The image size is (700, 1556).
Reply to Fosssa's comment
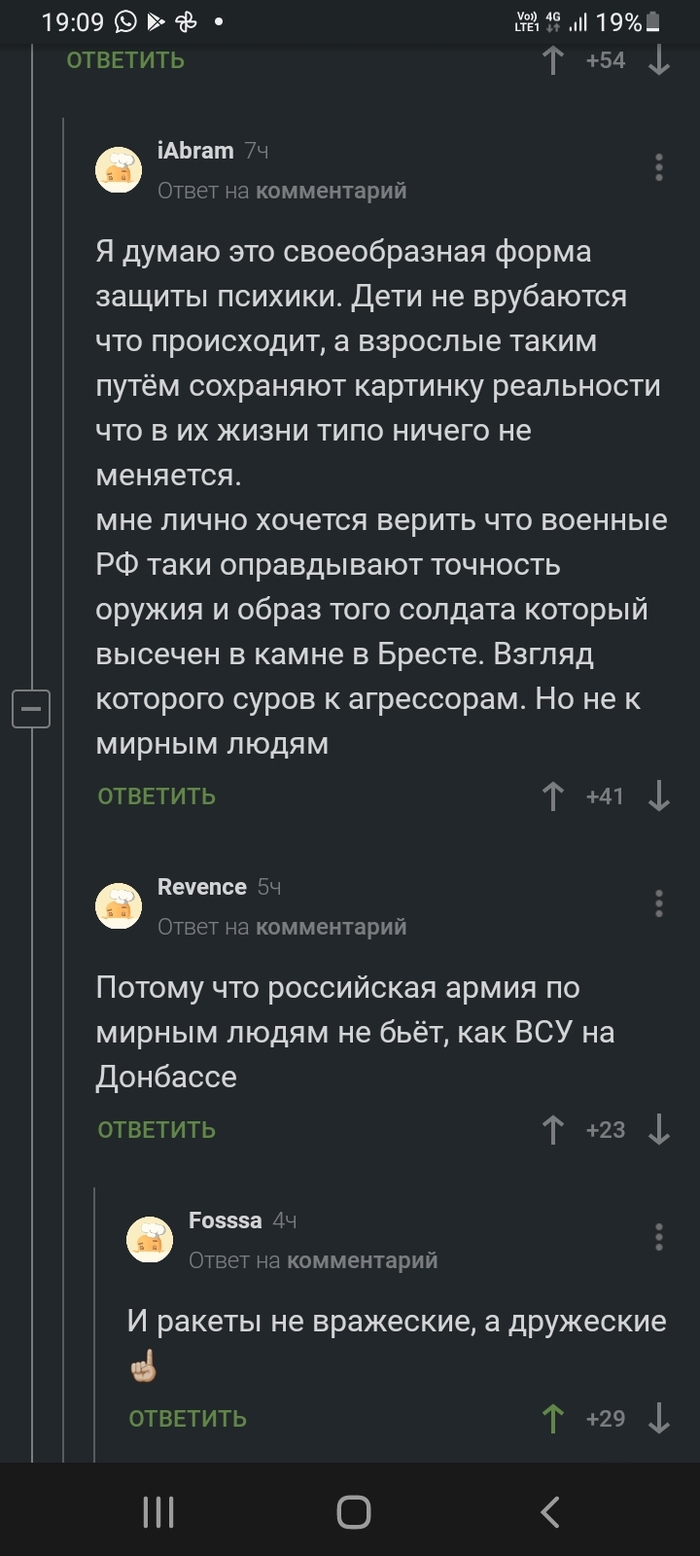(188, 1418)
